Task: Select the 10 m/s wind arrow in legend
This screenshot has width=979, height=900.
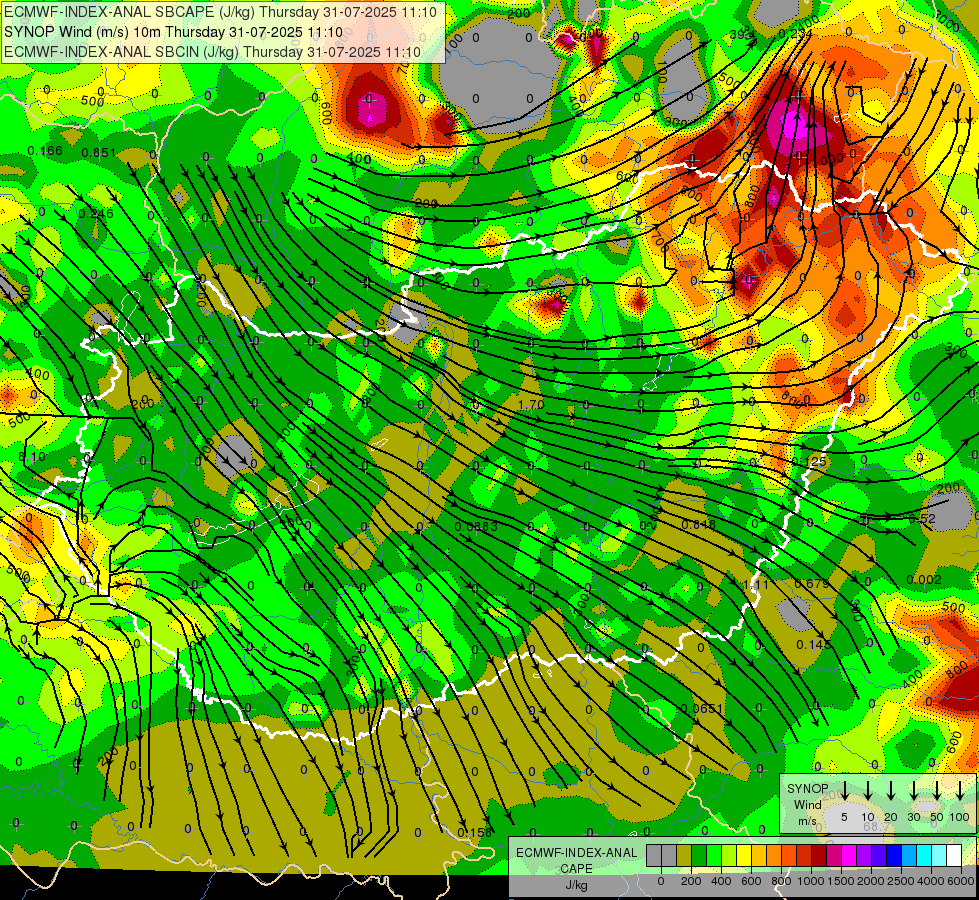Action: [x=868, y=791]
